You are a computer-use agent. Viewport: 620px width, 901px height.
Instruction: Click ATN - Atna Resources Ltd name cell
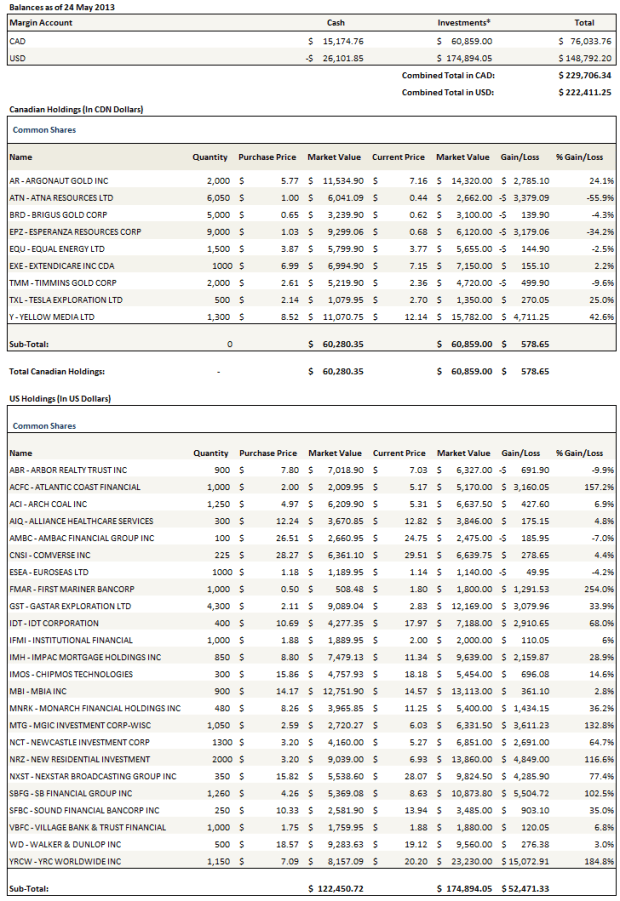point(61,198)
